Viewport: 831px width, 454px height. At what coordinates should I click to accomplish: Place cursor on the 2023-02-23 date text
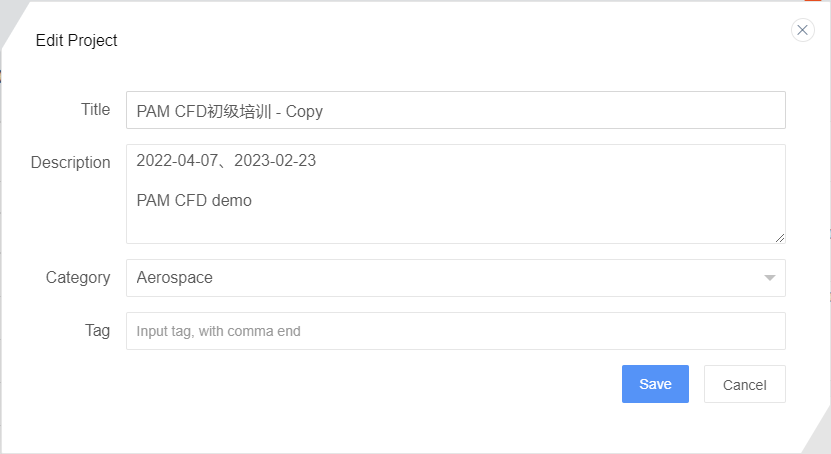coord(275,161)
